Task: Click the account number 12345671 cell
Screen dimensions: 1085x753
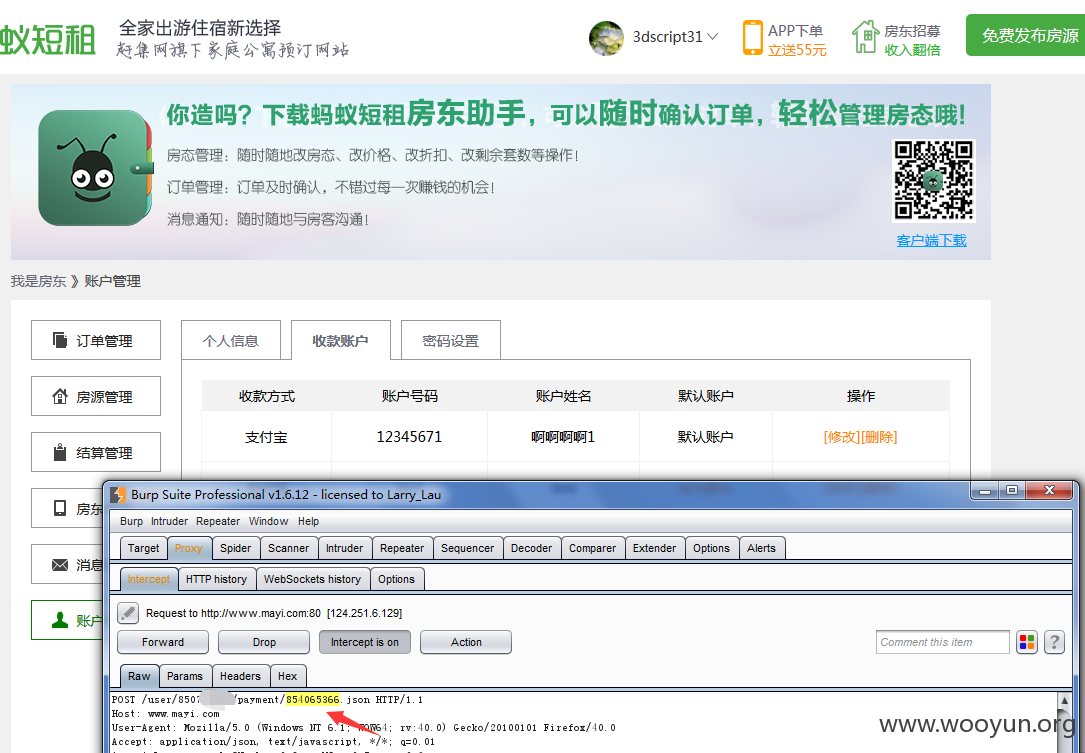Action: point(409,437)
